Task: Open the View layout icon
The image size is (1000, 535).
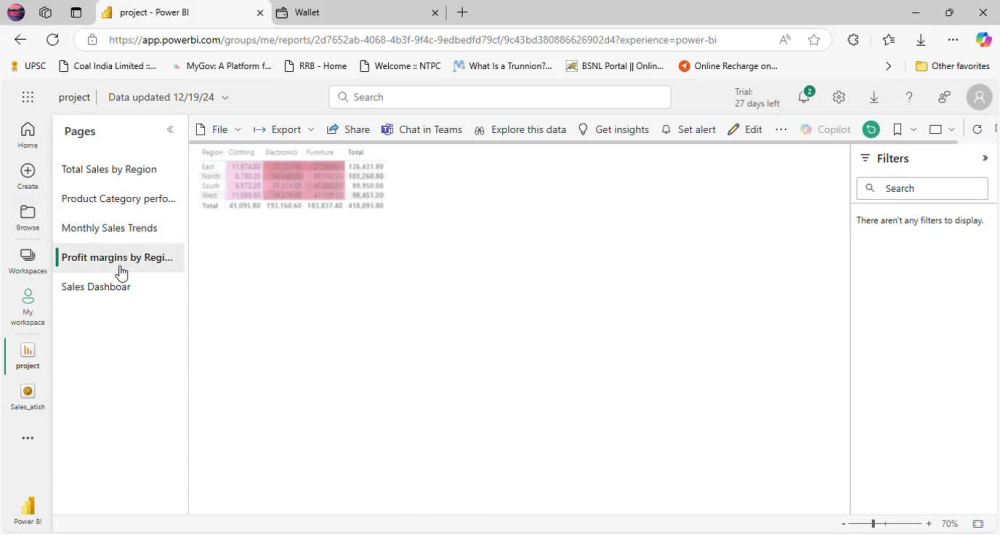Action: pos(936,129)
